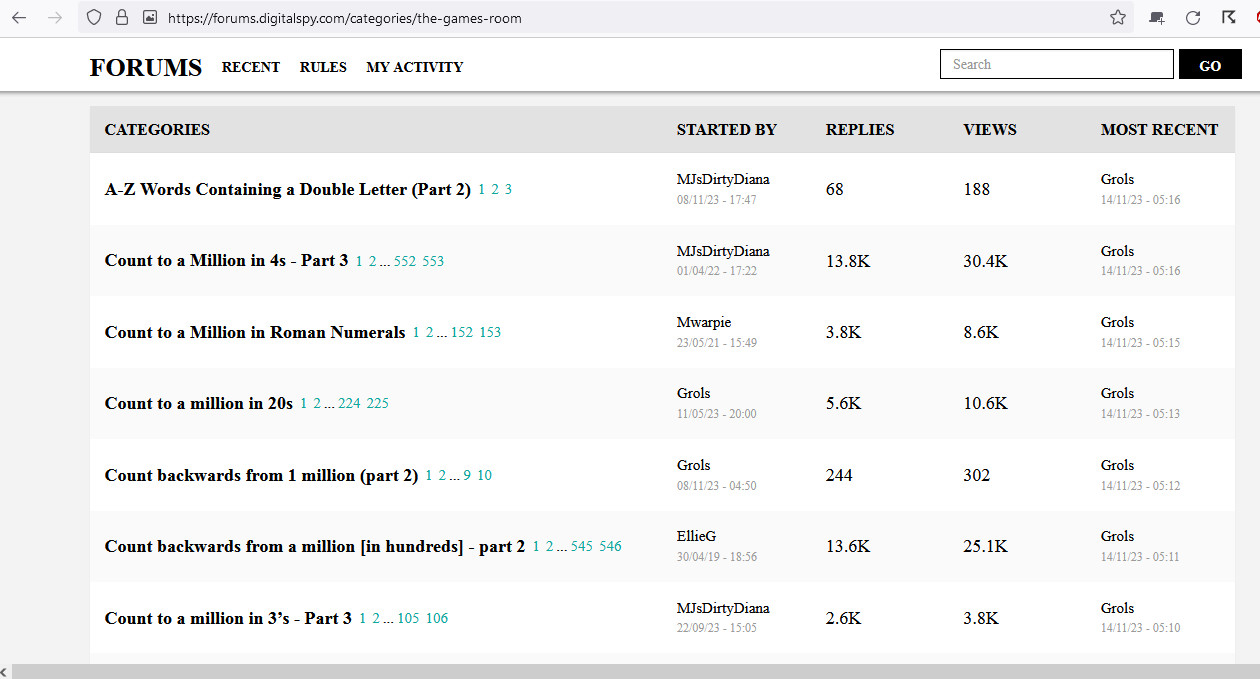Click the horizontal scrollbar's left arrow
The image size is (1260, 679).
[x=5, y=671]
